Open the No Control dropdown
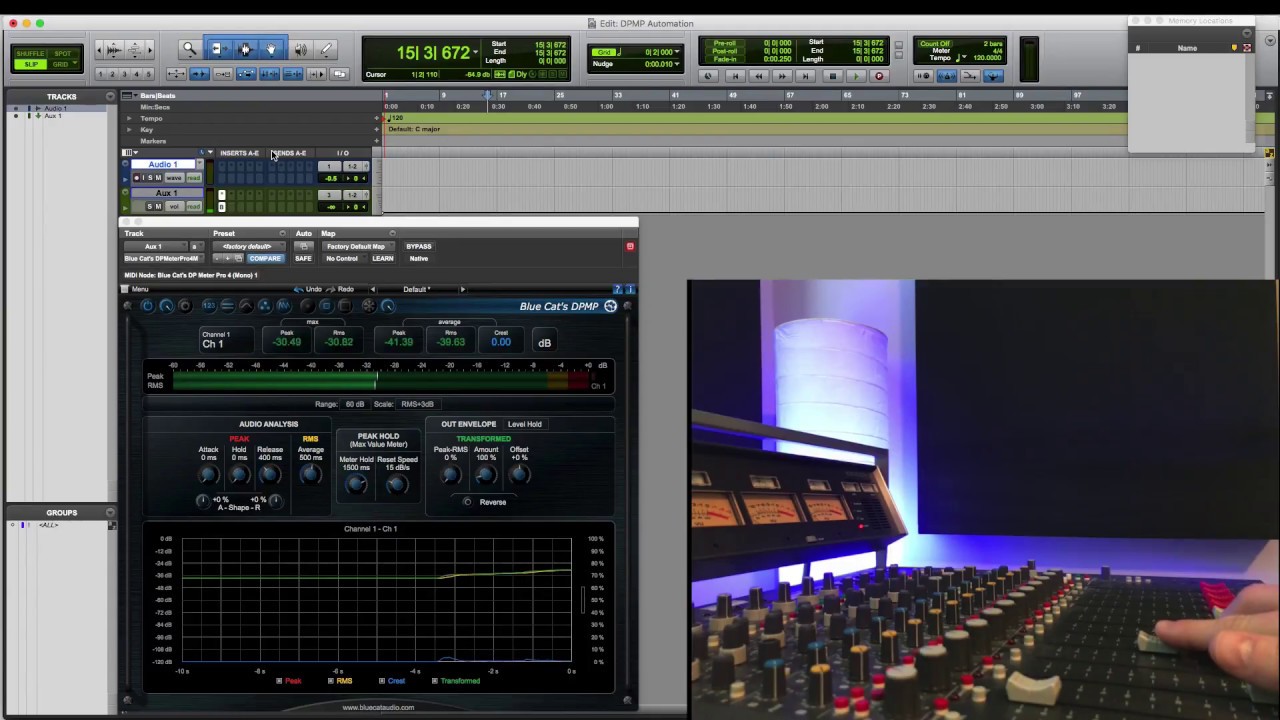 click(342, 258)
